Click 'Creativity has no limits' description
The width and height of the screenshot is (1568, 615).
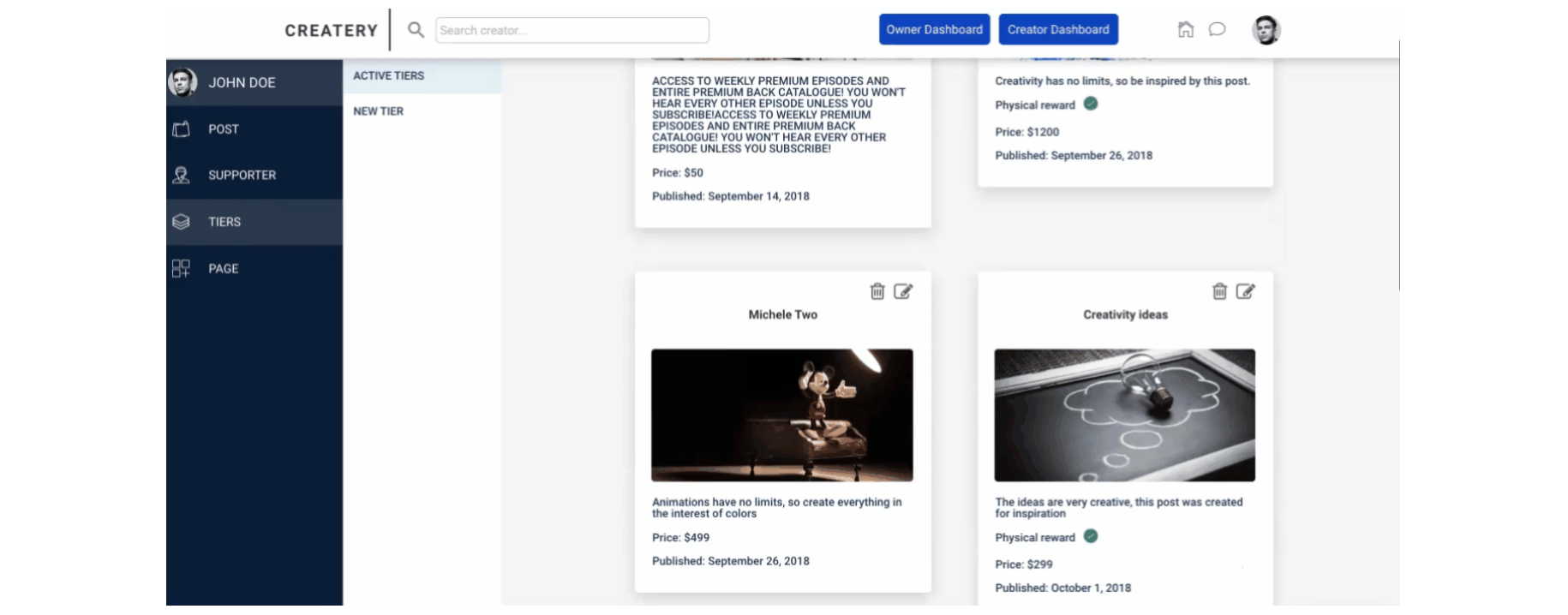(1122, 81)
